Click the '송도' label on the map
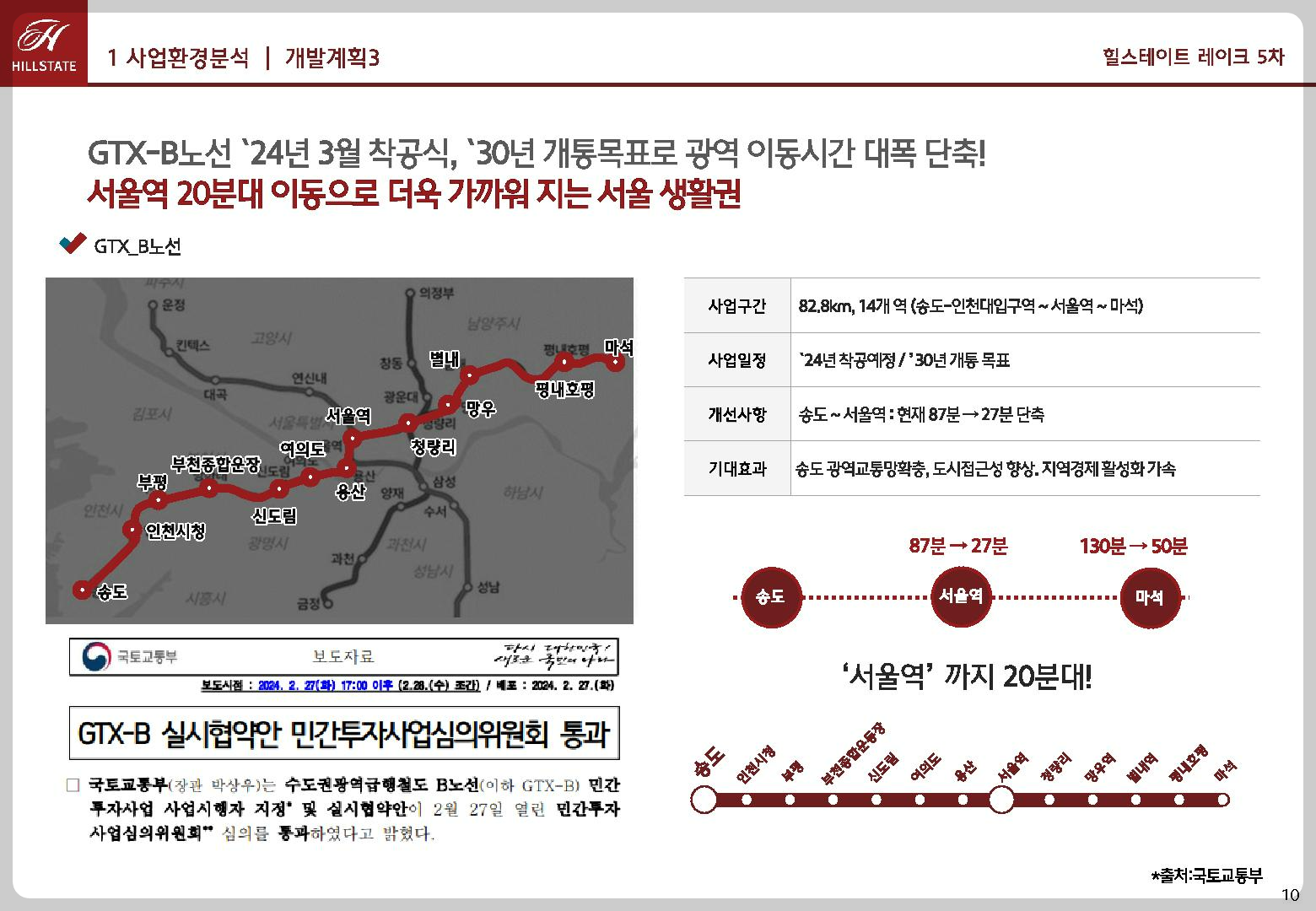Image resolution: width=1316 pixels, height=911 pixels. click(x=112, y=592)
